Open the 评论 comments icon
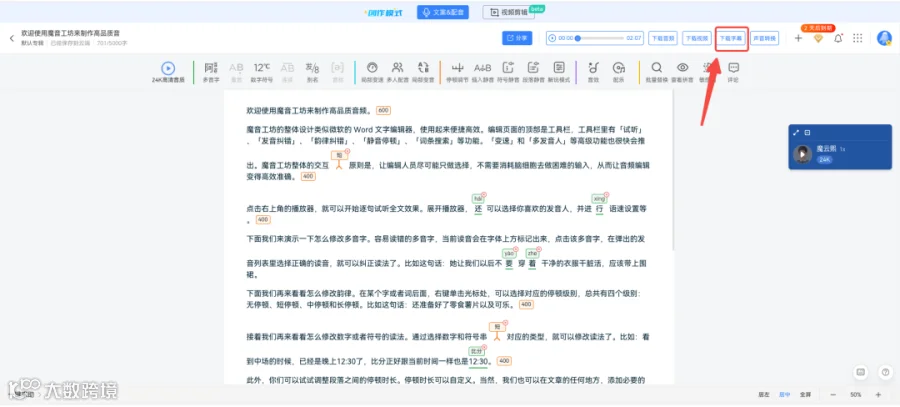Screen dimensions: 900x407 coord(733,72)
